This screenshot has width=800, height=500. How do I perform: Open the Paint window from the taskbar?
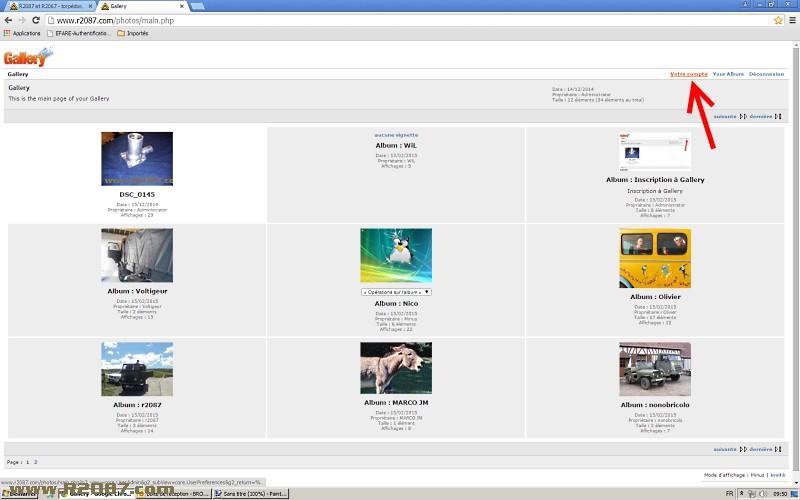(x=251, y=493)
